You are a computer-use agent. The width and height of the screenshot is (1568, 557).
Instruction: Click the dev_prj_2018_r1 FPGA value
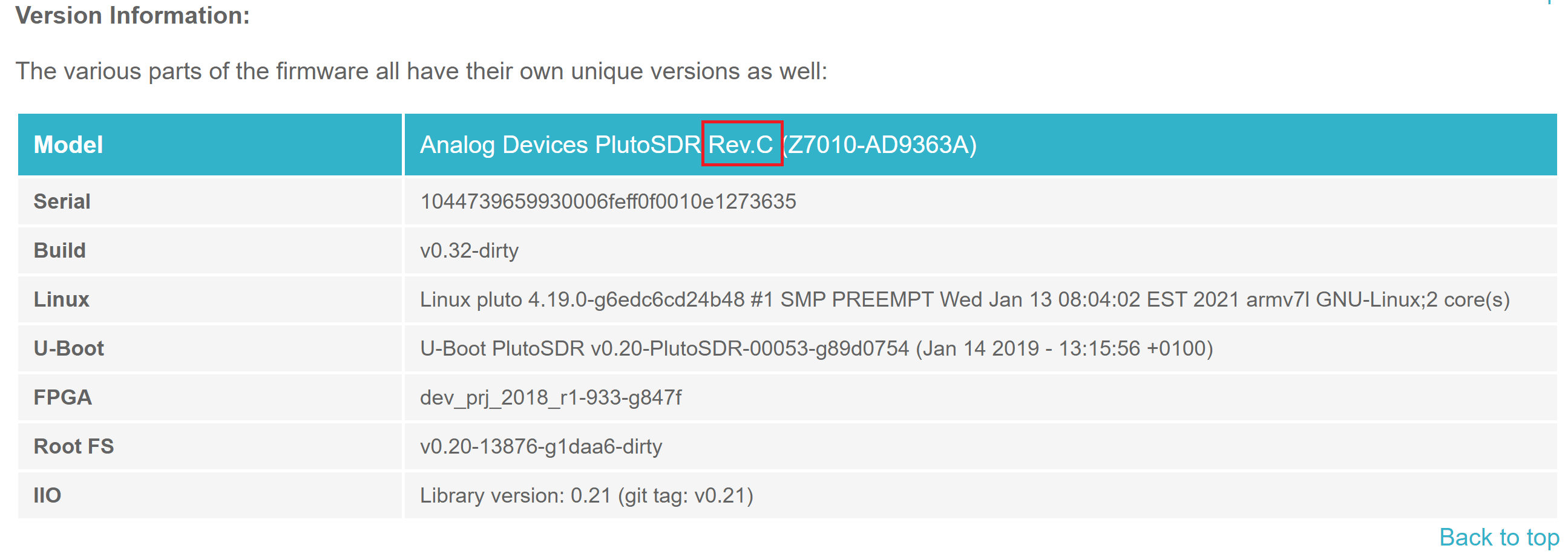(x=550, y=397)
